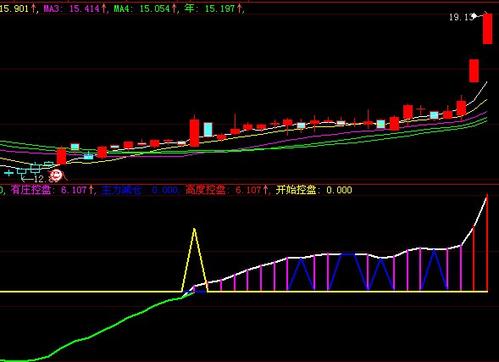This screenshot has height=362, width=499.
Task: Click the round red signal marker near 12.8
Action: coord(56,175)
